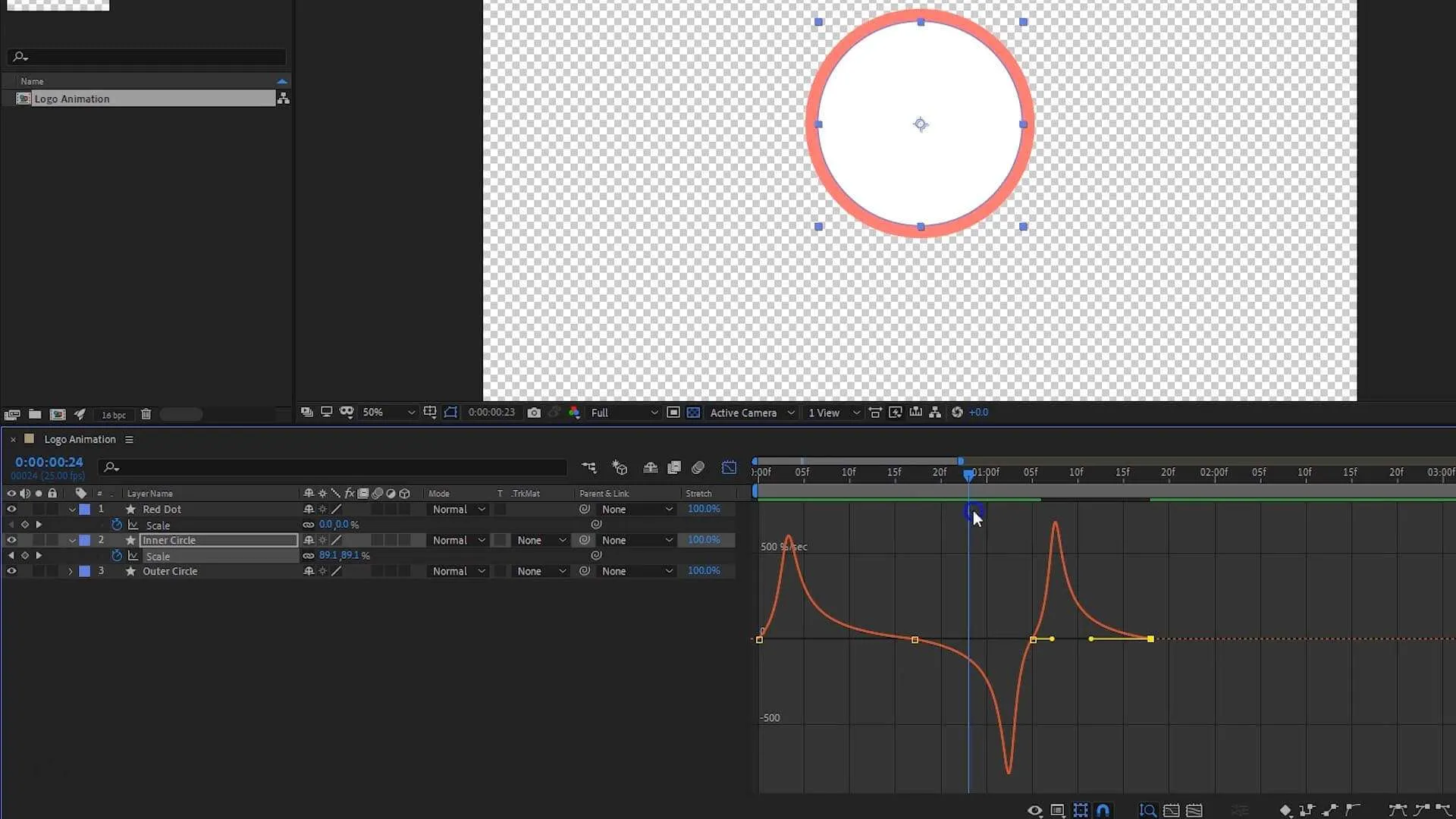Click the current time display 0:00:00:24

48,461
